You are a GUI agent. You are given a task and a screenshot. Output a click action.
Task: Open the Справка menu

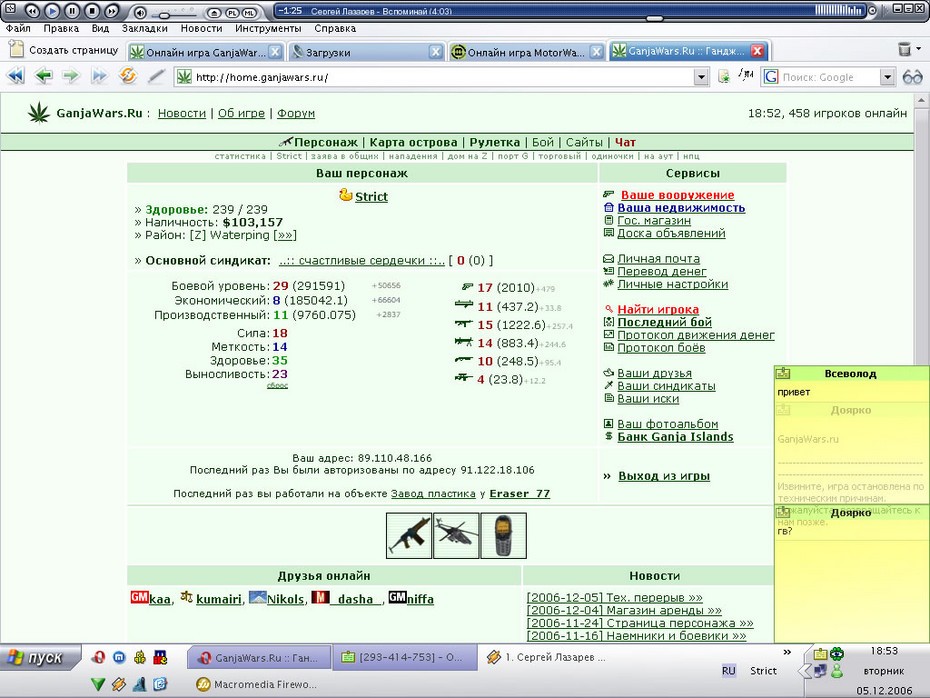pyautogui.click(x=335, y=28)
